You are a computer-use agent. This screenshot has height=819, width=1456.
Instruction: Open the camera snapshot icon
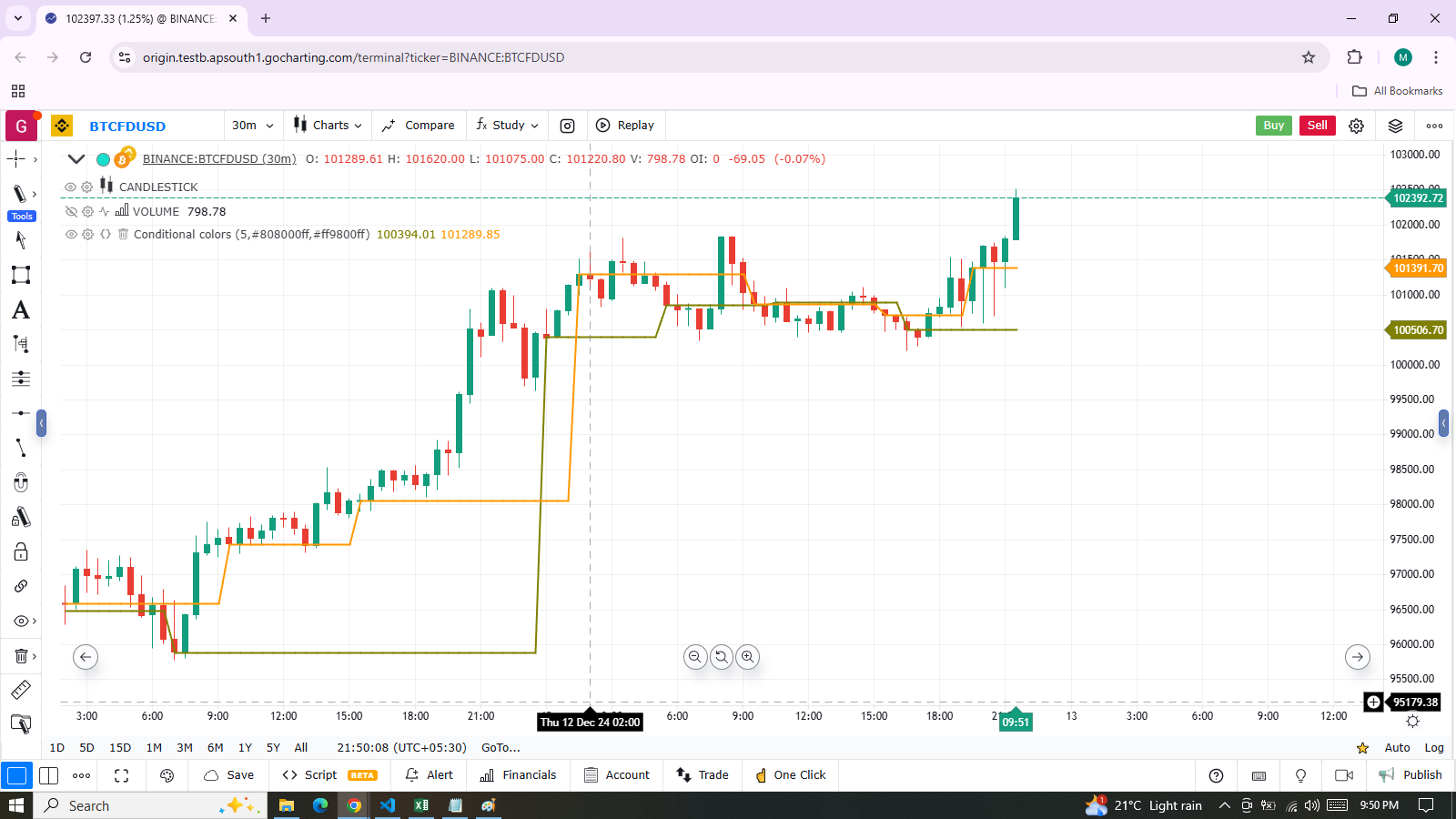(567, 126)
